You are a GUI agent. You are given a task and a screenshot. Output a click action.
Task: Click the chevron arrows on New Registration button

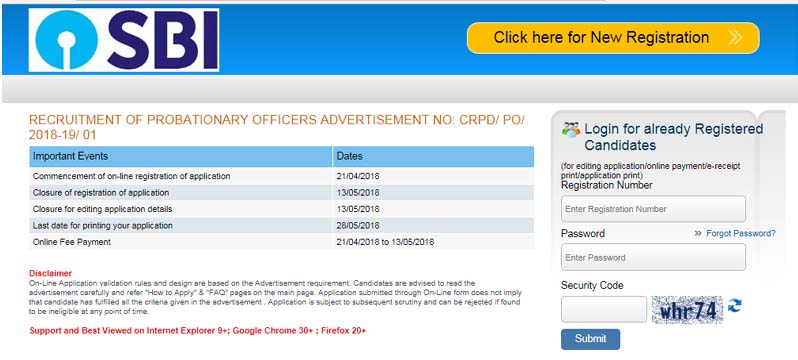coord(735,38)
